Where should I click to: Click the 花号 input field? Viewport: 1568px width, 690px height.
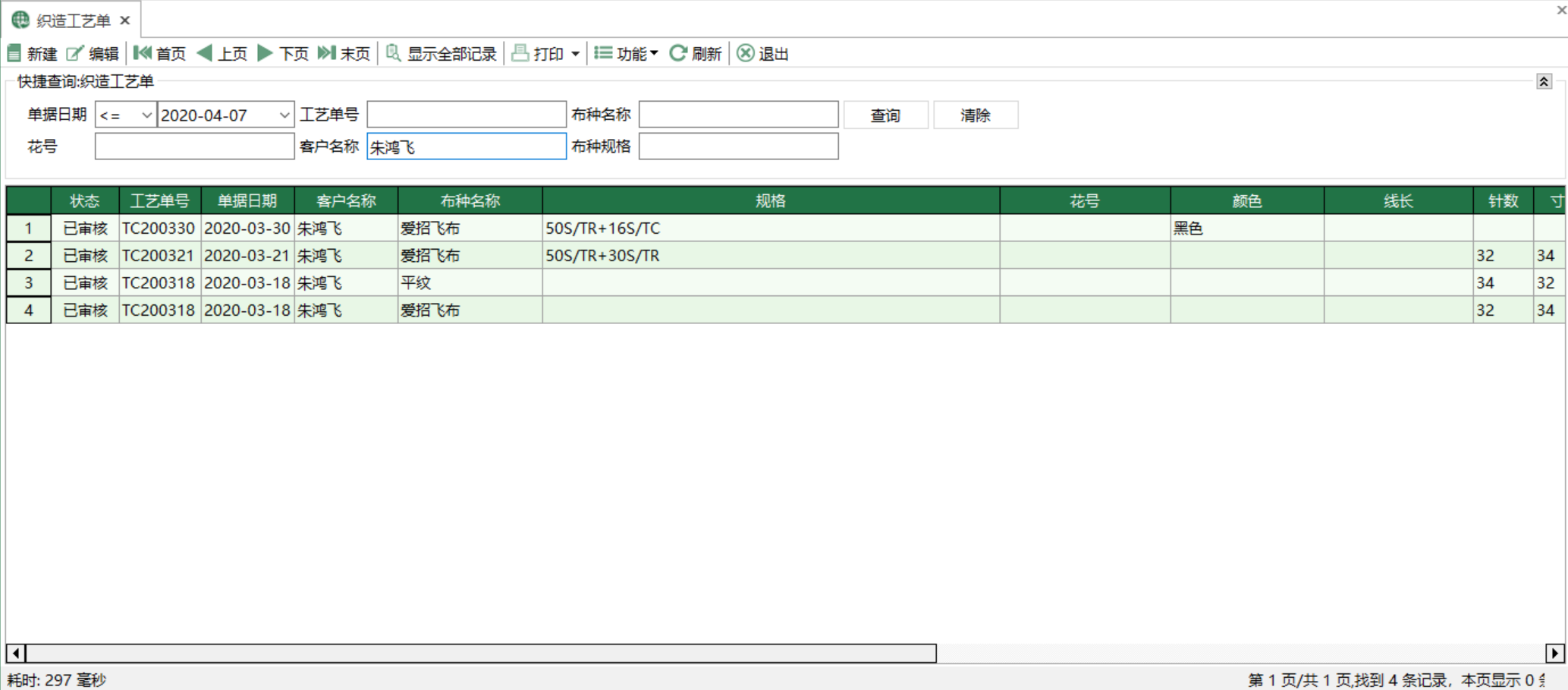[194, 146]
